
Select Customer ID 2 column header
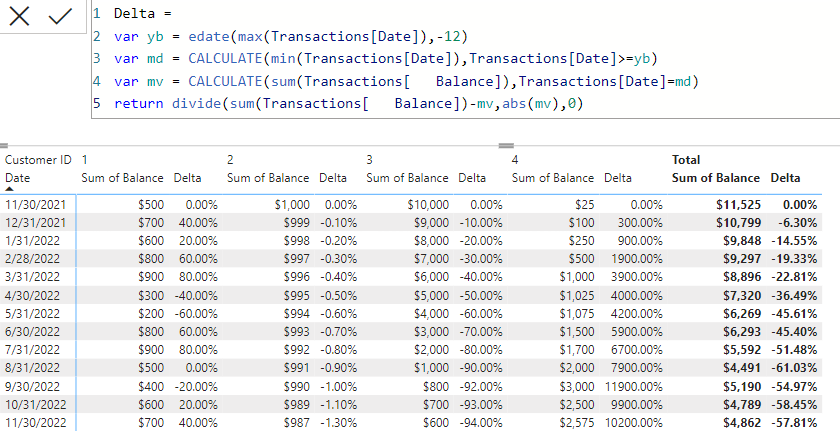(230, 160)
